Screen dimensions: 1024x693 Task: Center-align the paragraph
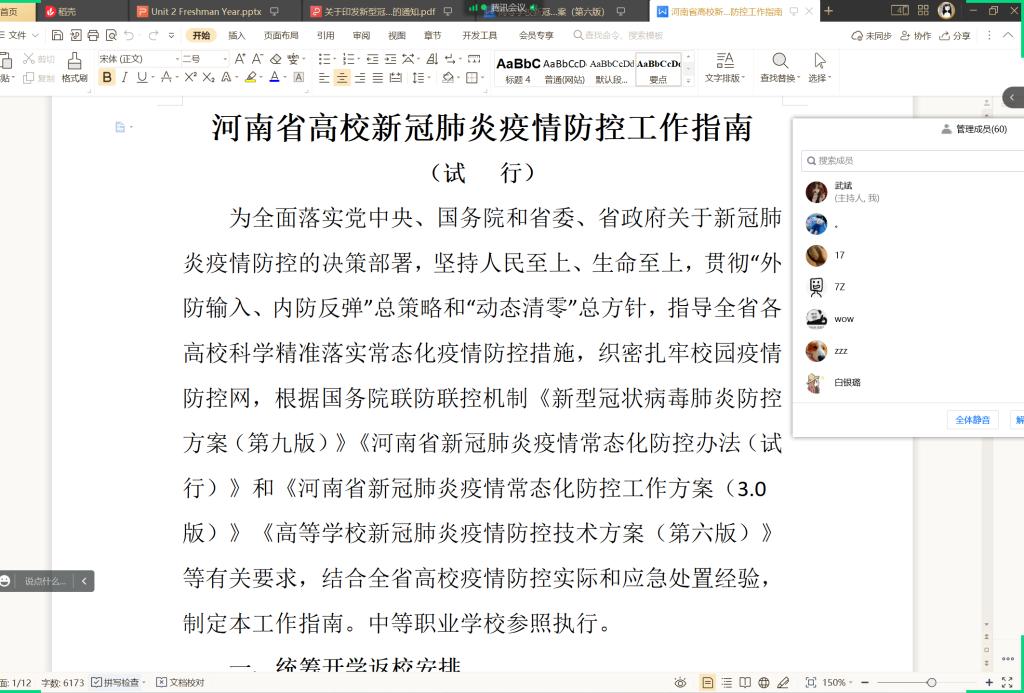[x=342, y=78]
